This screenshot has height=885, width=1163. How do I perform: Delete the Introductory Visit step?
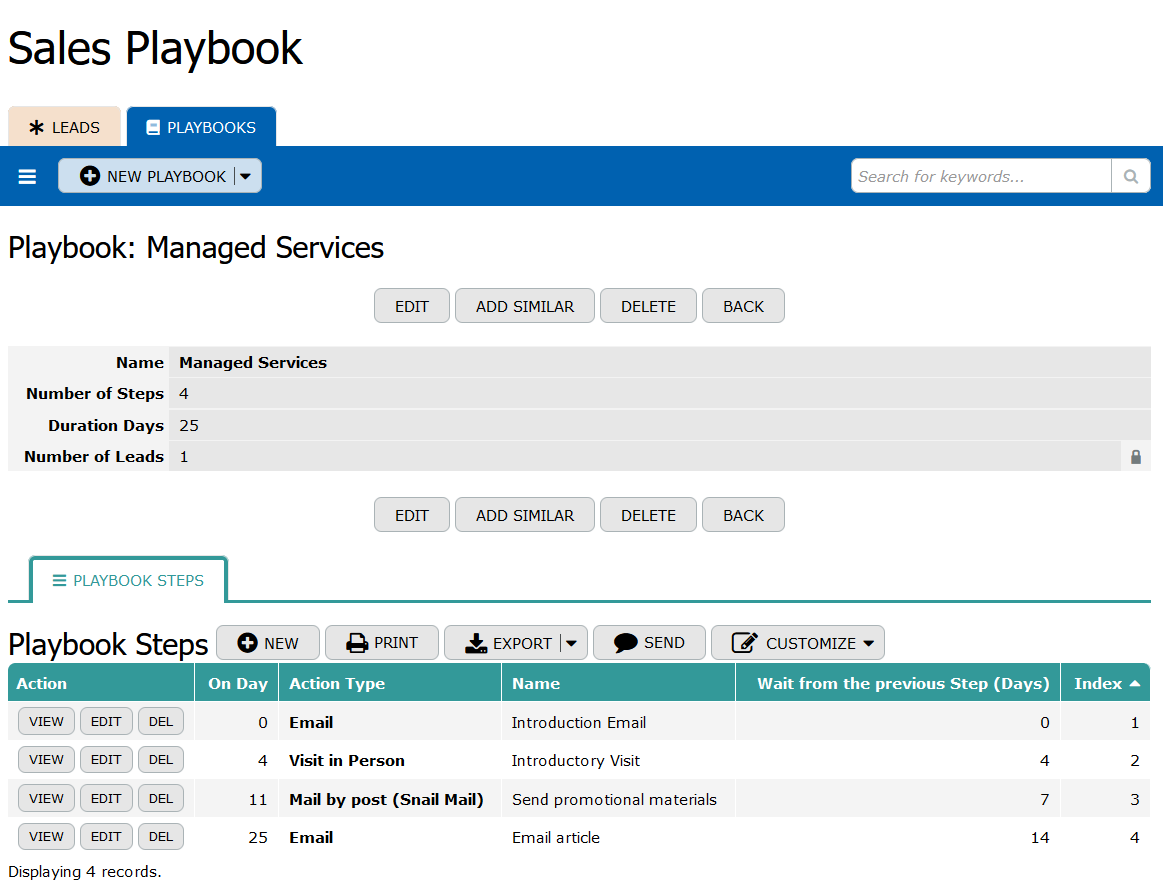tap(161, 760)
